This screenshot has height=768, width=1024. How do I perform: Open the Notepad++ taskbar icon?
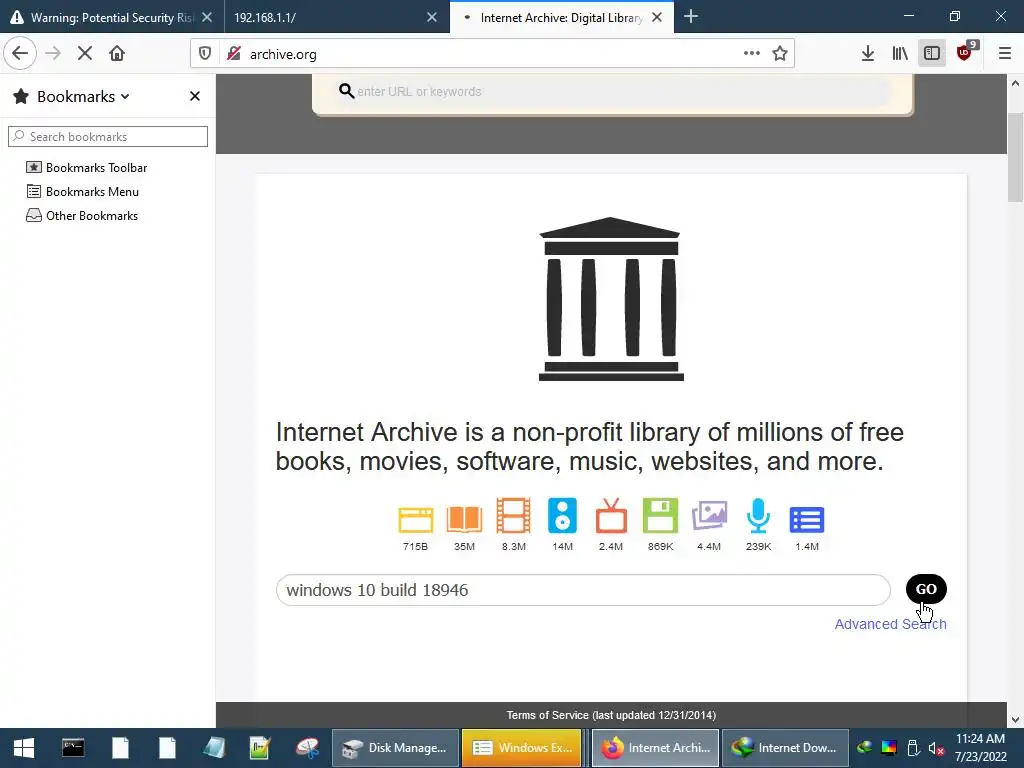pos(260,748)
